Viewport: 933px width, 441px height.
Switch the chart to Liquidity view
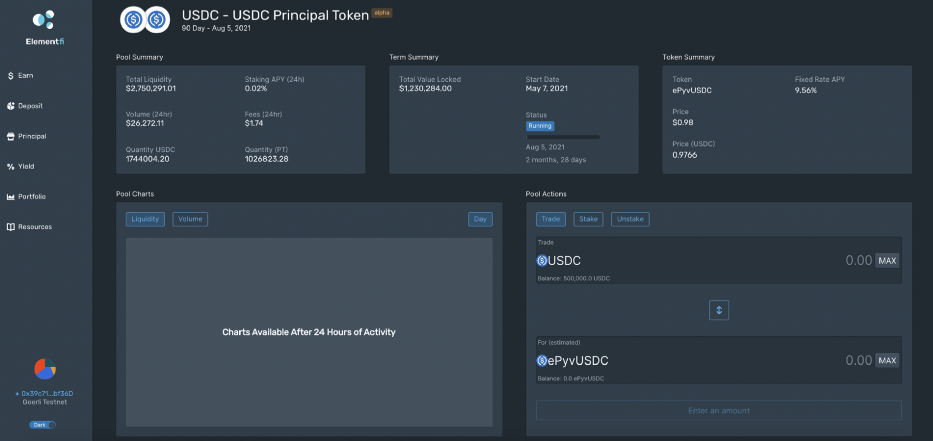point(145,219)
